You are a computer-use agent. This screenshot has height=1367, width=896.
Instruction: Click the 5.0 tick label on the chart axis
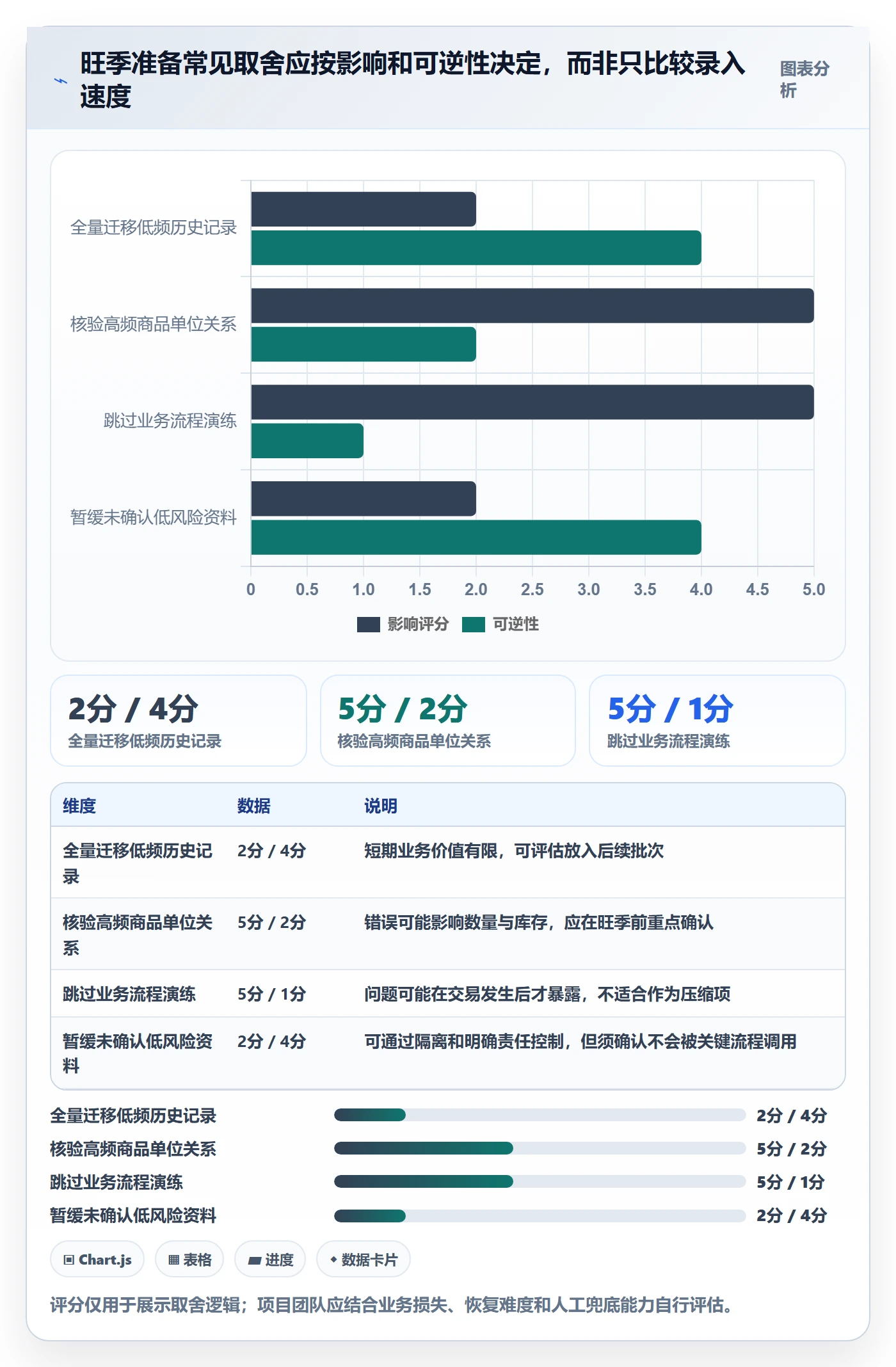pos(813,589)
